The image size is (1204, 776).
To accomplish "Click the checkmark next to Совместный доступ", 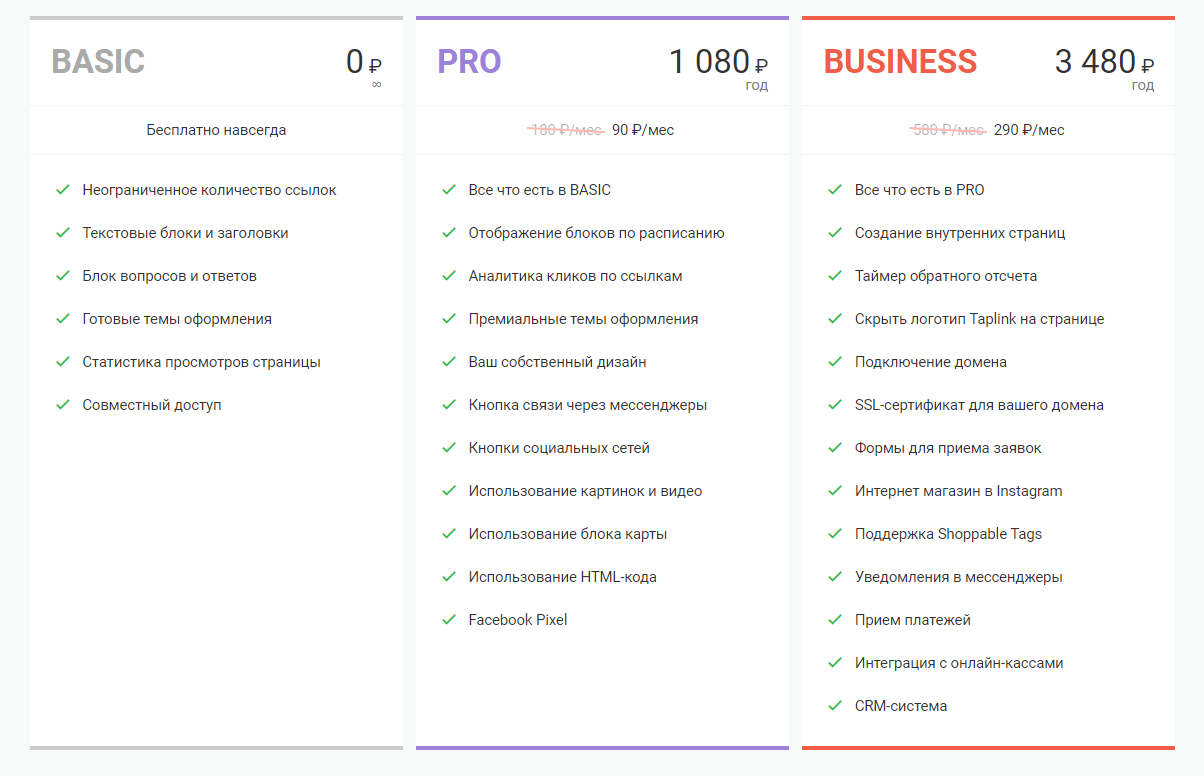I will click(62, 404).
